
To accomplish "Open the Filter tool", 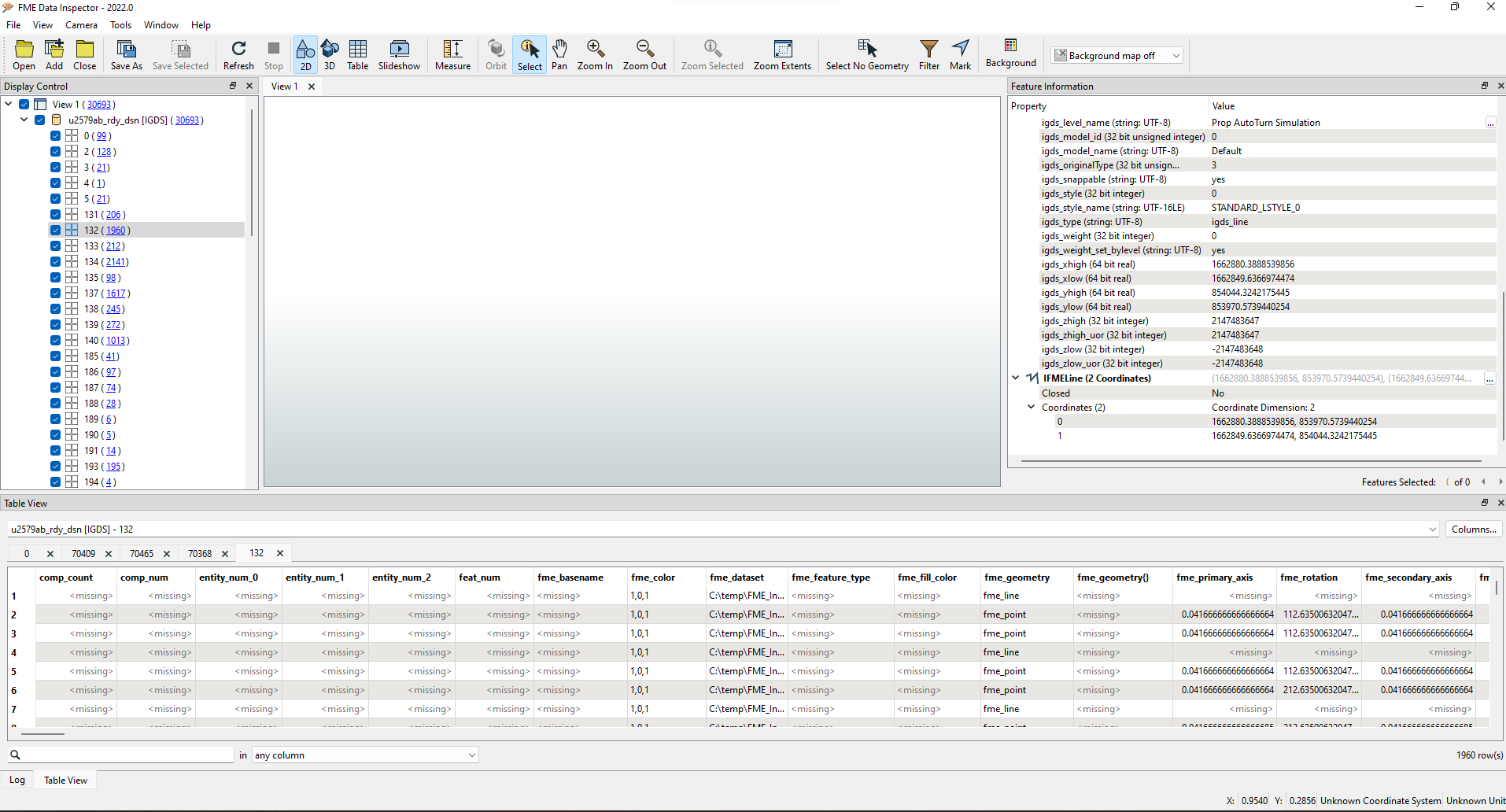I will tap(929, 55).
